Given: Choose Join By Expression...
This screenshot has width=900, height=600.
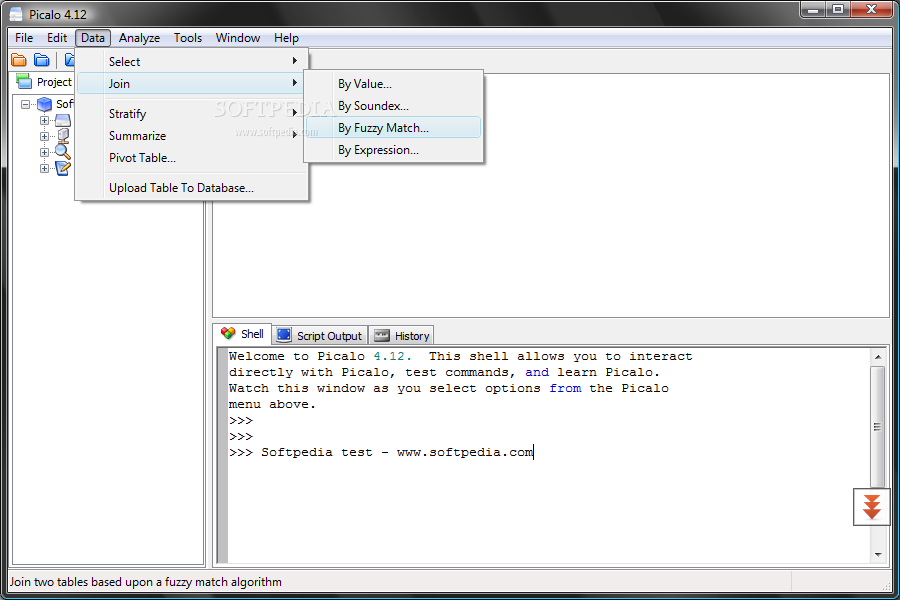Looking at the screenshot, I should pyautogui.click(x=393, y=150).
